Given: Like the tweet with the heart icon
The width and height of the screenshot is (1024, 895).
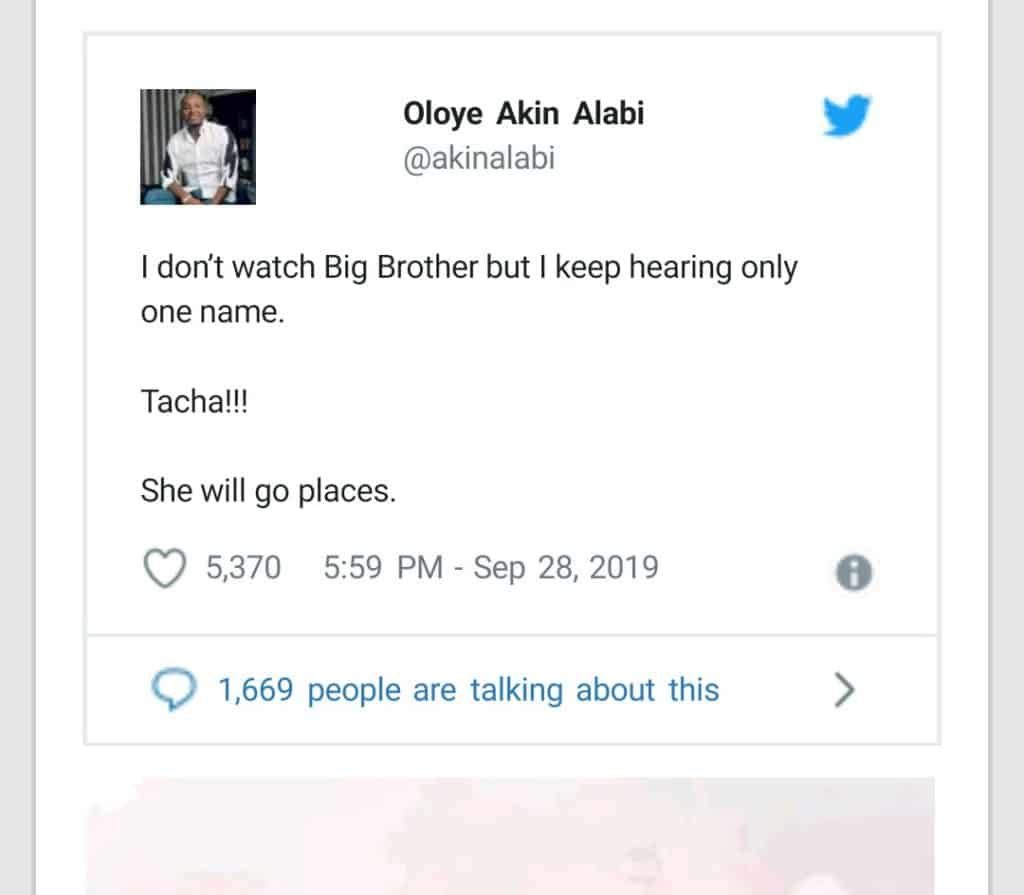Looking at the screenshot, I should [x=165, y=568].
